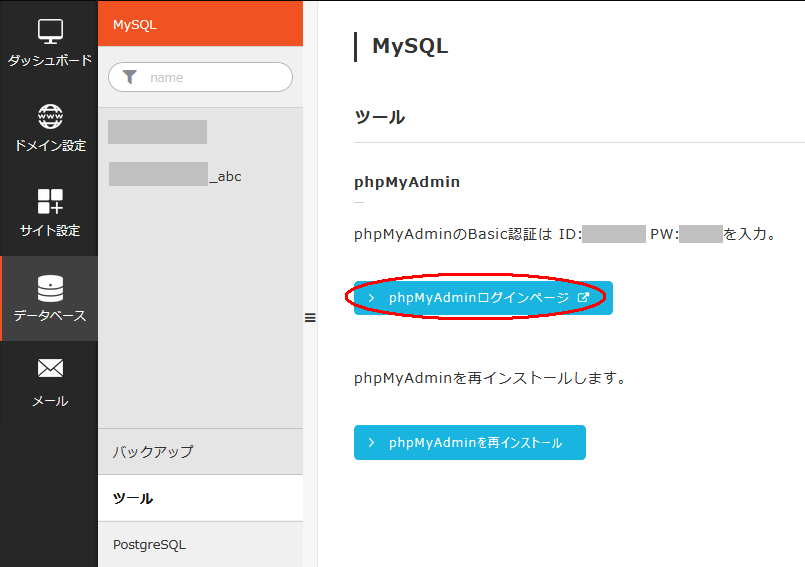Screen dimensions: 805x567
Task: Select the MySQL header tab
Action: click(200, 24)
